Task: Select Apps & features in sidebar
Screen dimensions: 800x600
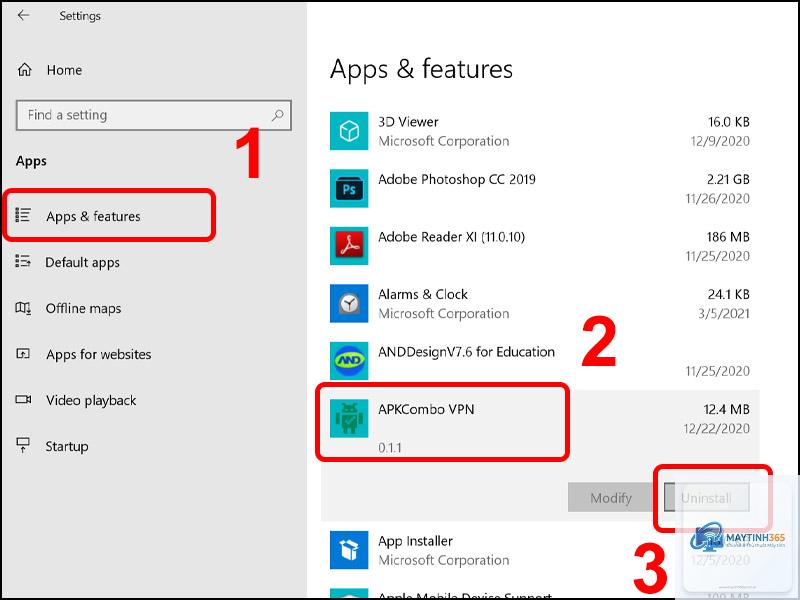Action: (93, 216)
